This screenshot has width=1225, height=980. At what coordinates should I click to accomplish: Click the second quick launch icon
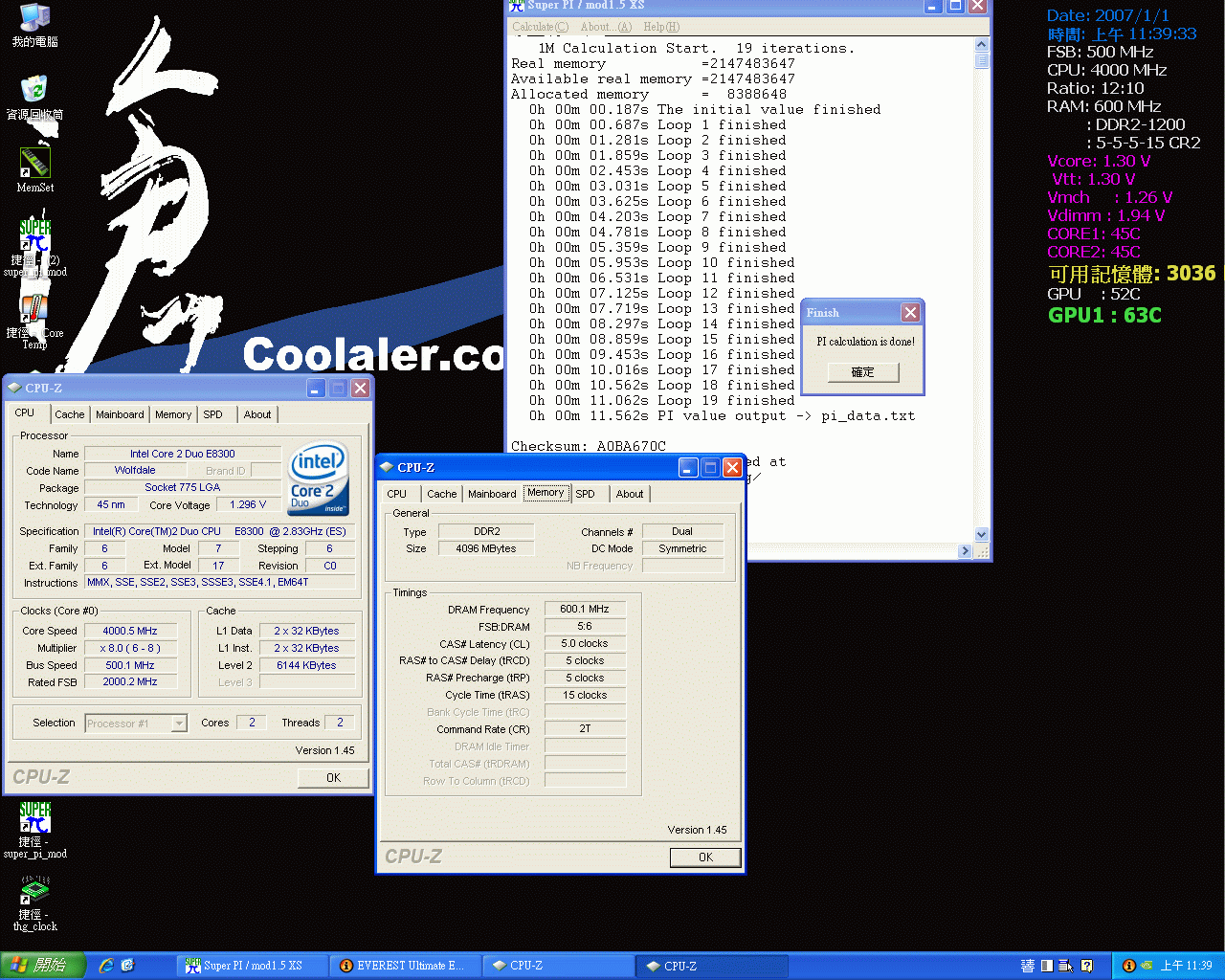tap(128, 966)
